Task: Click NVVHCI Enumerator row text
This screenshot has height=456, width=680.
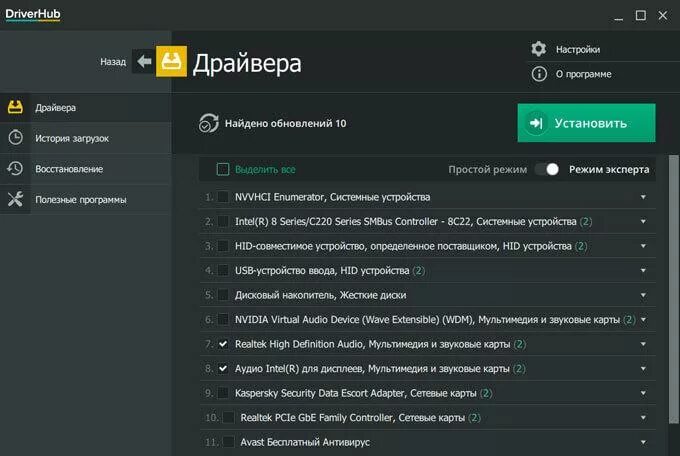Action: pos(333,197)
